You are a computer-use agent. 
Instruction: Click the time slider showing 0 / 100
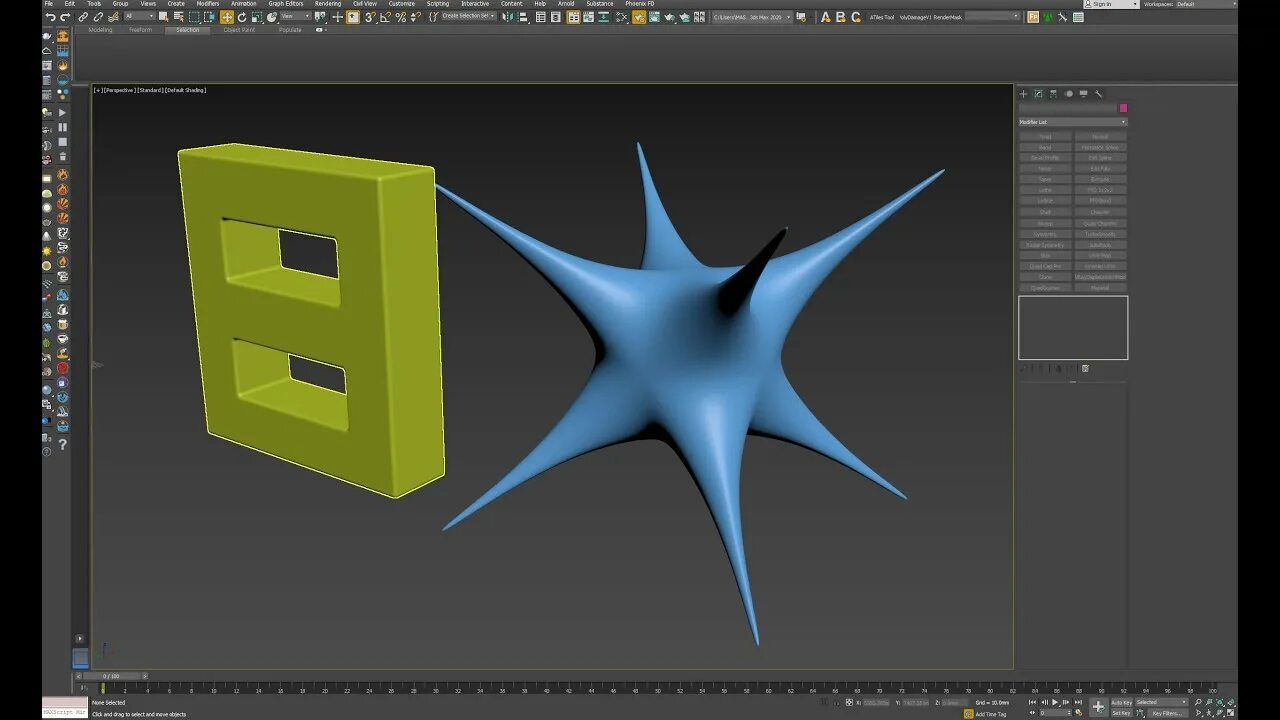coord(110,676)
